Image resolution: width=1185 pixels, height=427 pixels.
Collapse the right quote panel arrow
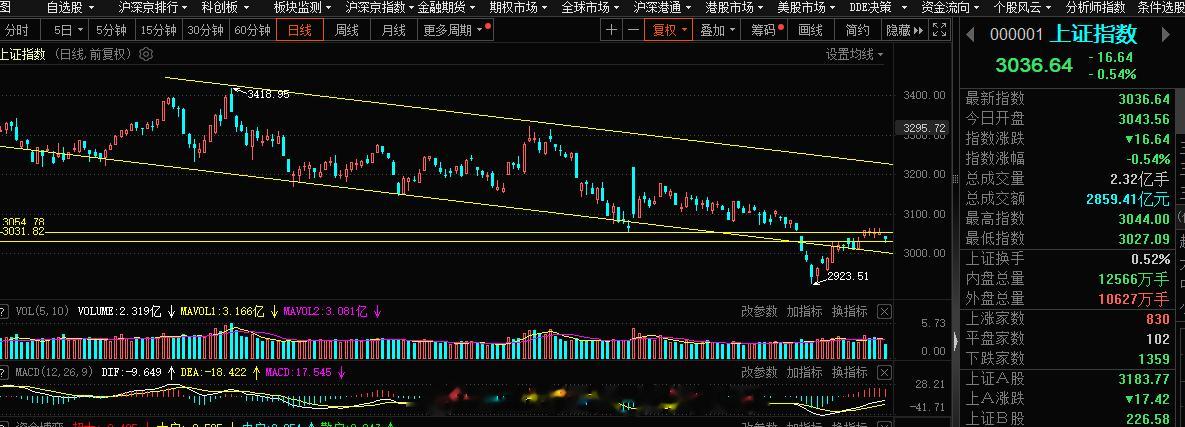[x=955, y=342]
